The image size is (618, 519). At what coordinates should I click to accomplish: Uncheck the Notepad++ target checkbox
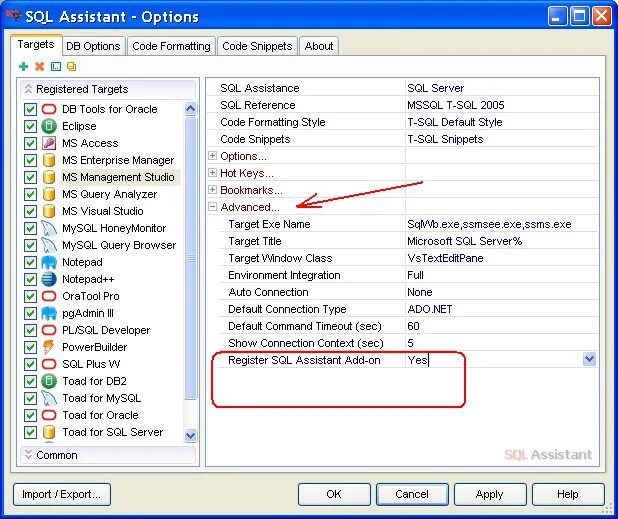[30, 279]
